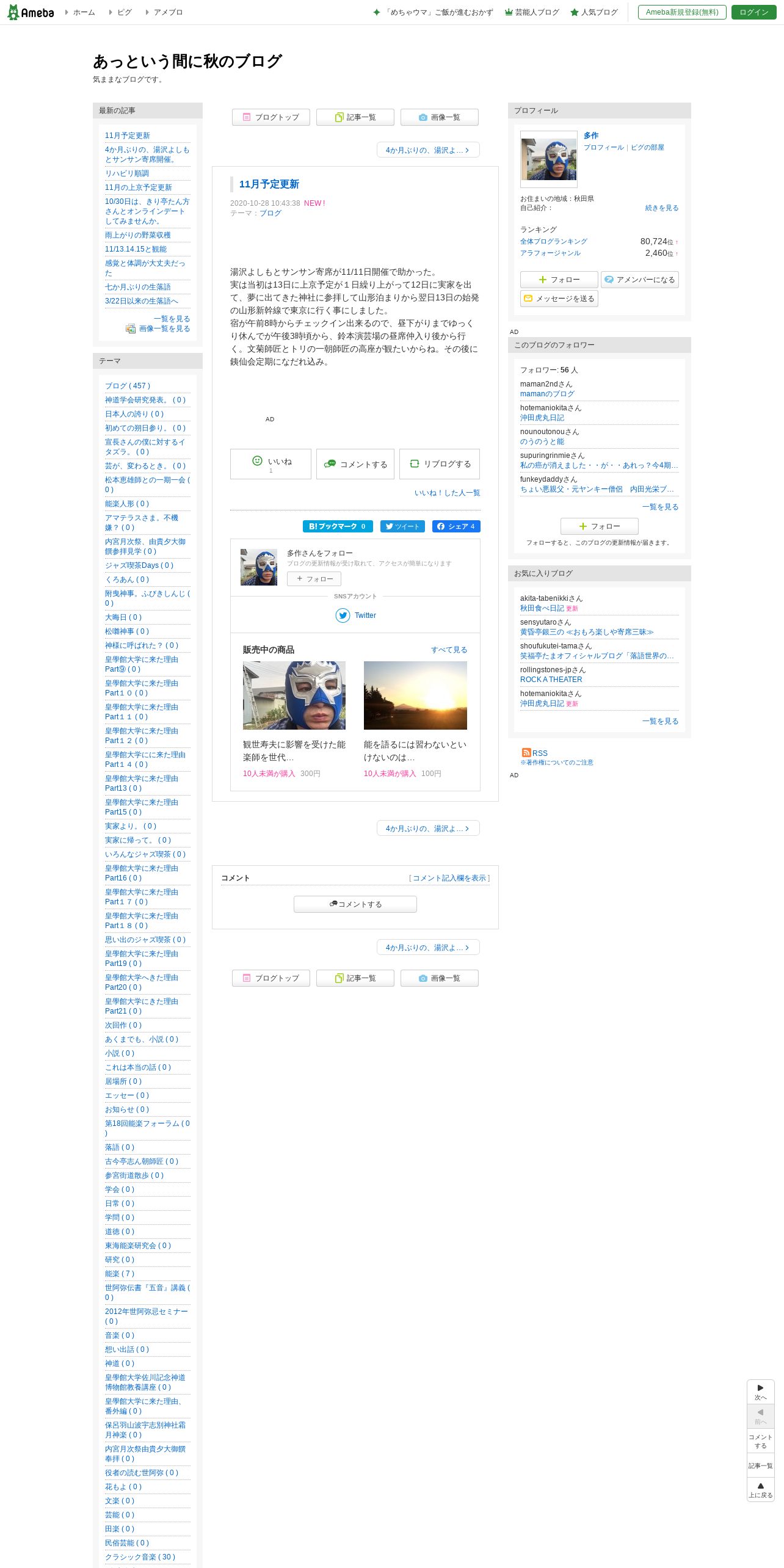Click the 芸能人ブログ crown icon link
Viewport: 784px width, 1568px height.
click(x=532, y=12)
